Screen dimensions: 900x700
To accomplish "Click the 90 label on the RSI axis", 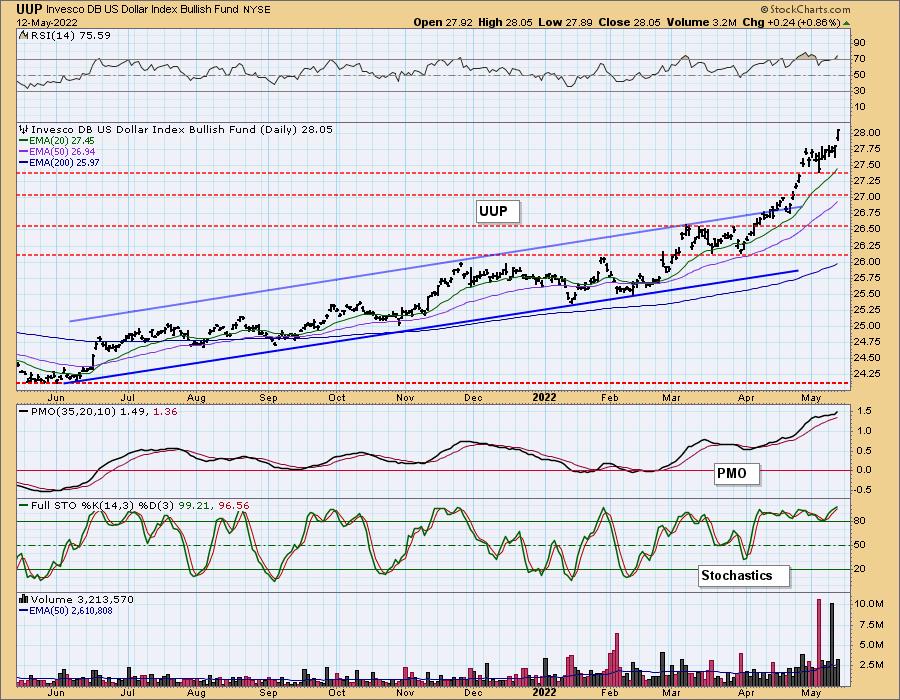I will click(859, 43).
